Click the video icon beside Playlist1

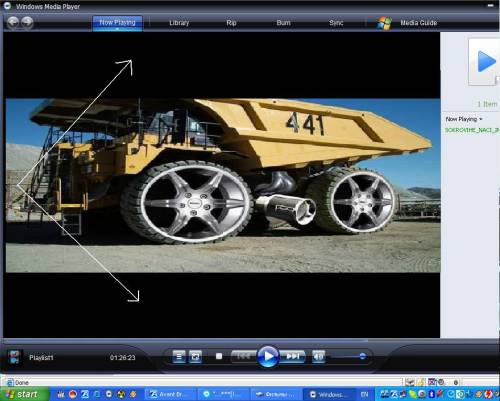click(15, 357)
